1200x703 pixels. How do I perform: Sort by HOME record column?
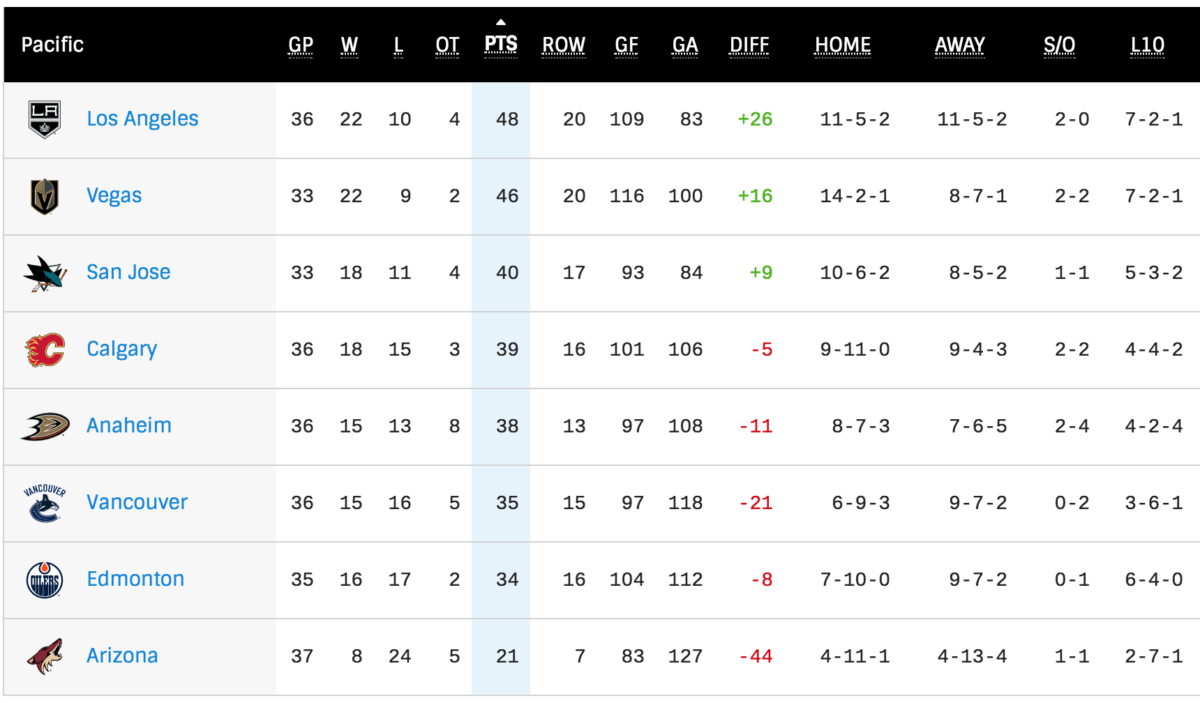(x=843, y=45)
